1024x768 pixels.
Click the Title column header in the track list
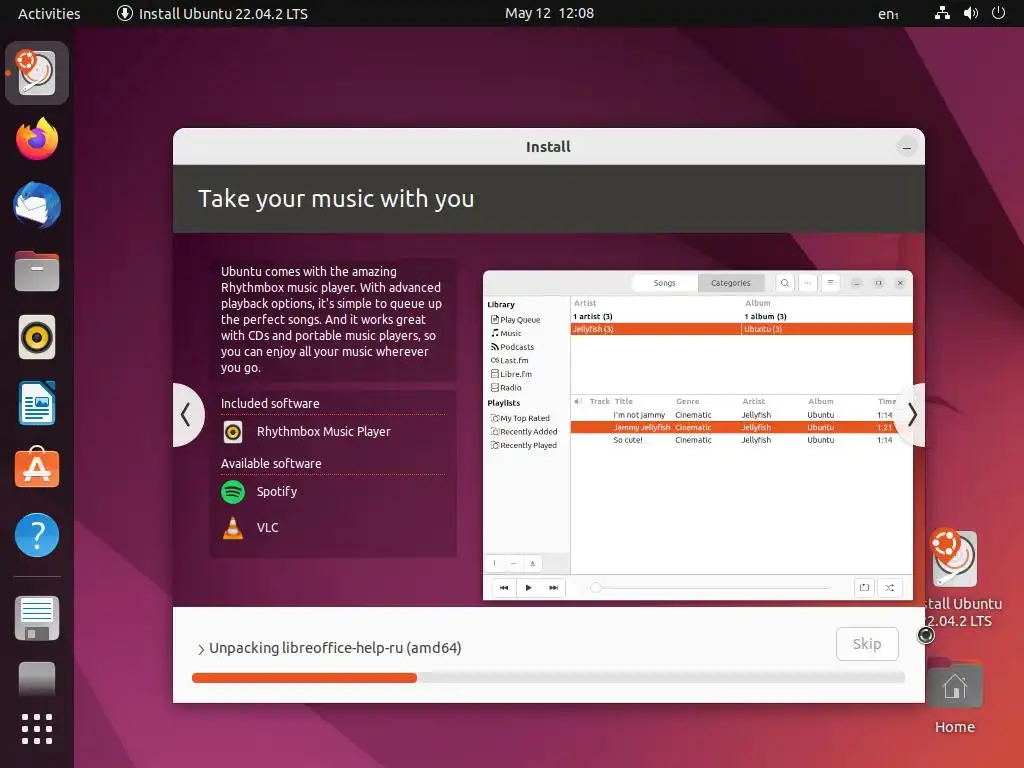click(x=624, y=402)
